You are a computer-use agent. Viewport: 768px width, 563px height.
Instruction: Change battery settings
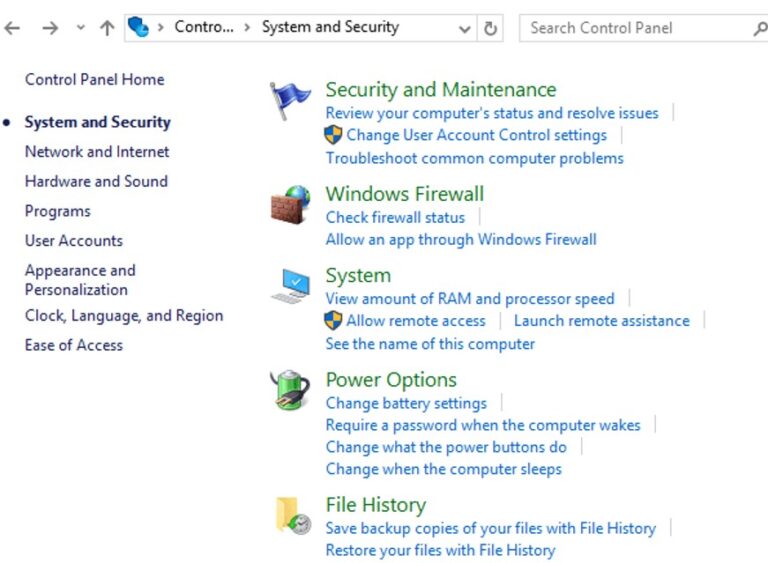(406, 403)
